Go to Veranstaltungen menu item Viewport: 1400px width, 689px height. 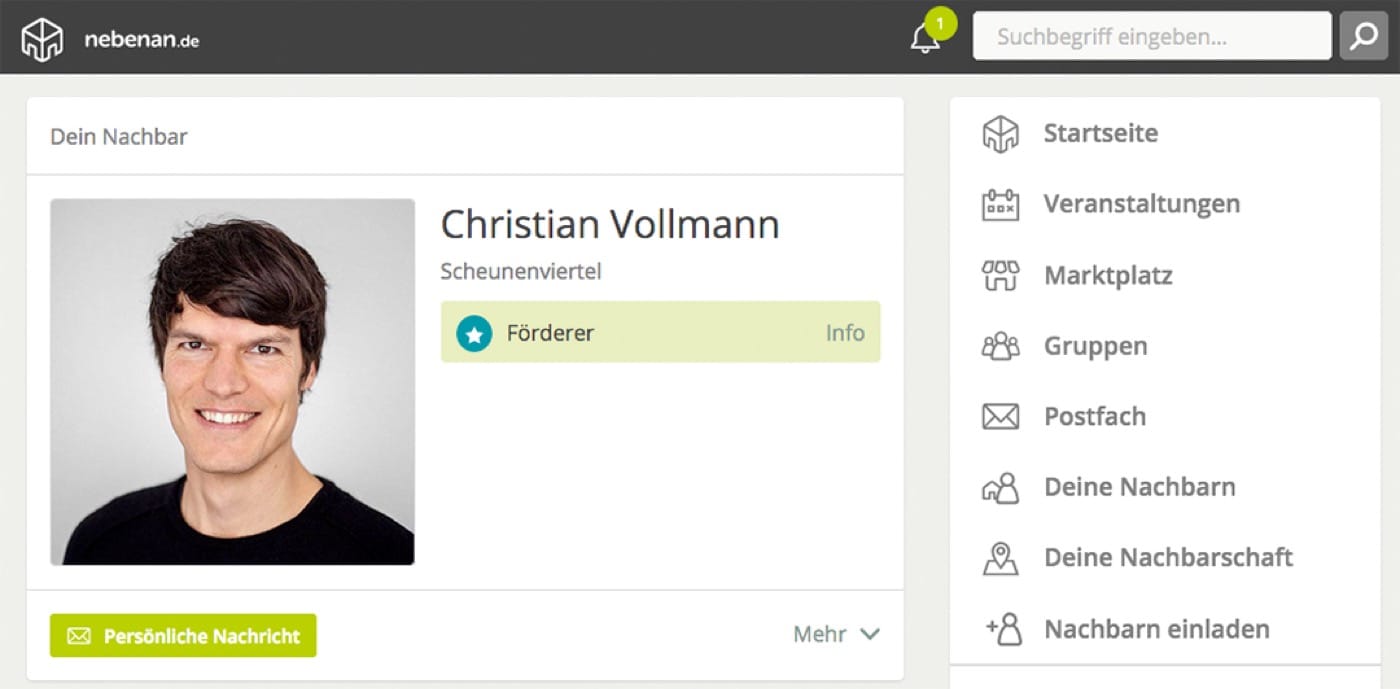click(x=1141, y=204)
